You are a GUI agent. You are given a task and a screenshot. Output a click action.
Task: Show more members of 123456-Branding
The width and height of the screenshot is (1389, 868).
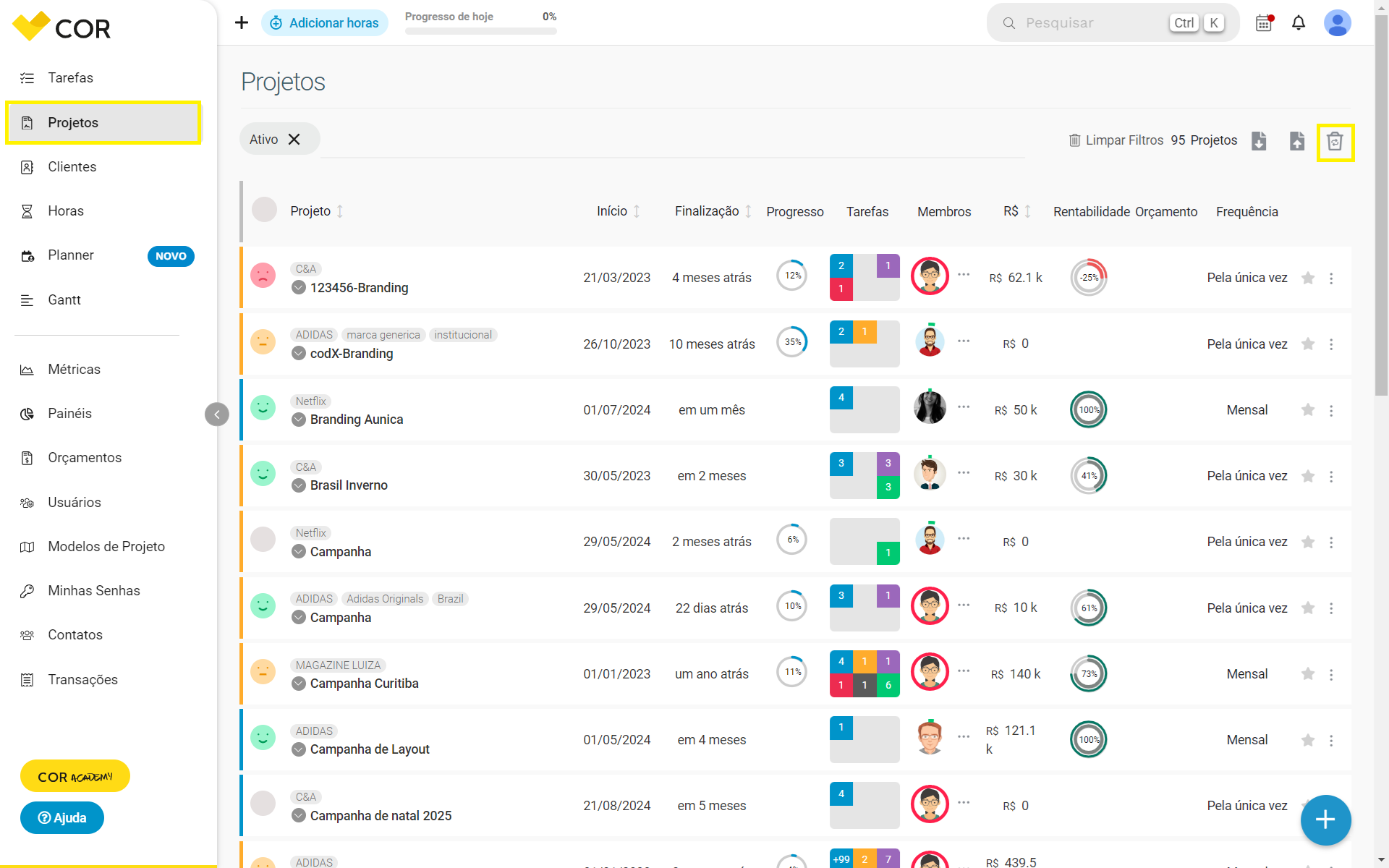click(x=964, y=275)
